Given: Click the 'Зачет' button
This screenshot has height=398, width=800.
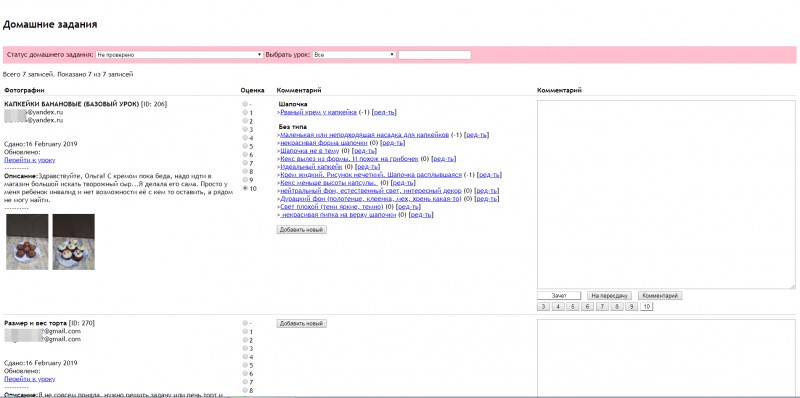Looking at the screenshot, I should click(x=559, y=295).
